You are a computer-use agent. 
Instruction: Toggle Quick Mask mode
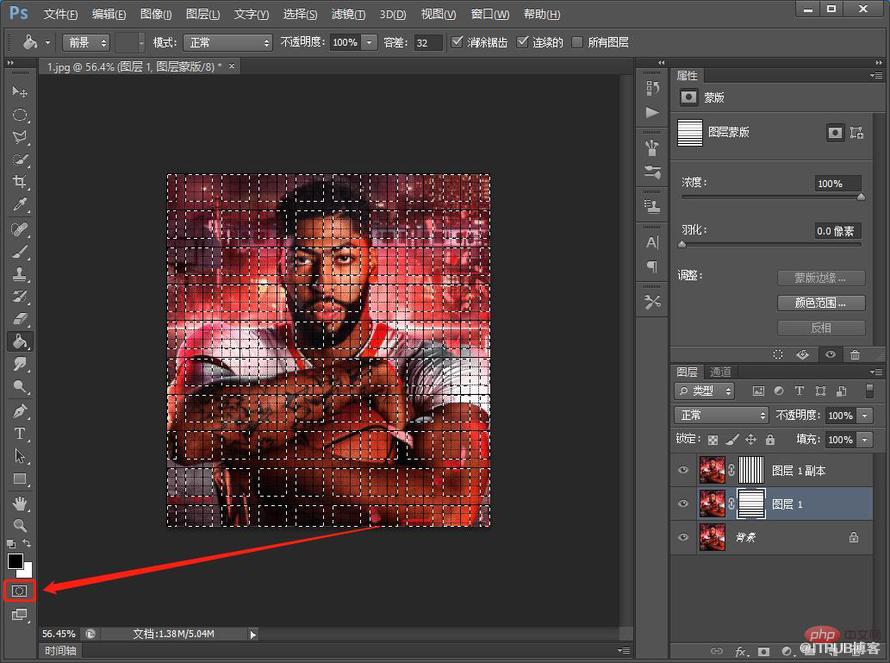click(x=19, y=591)
